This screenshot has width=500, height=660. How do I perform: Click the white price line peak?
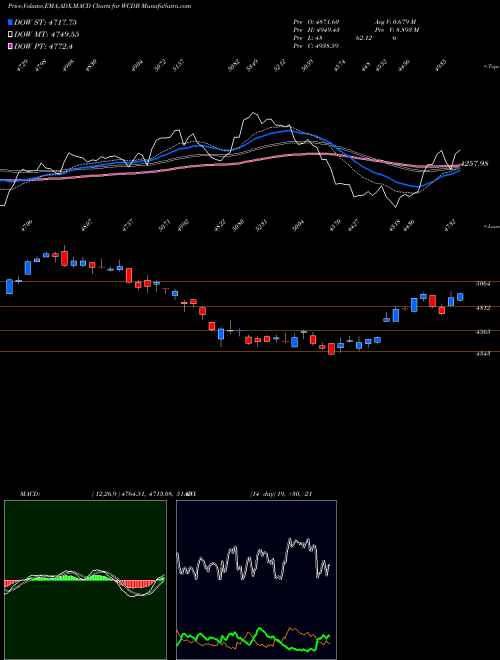253,113
